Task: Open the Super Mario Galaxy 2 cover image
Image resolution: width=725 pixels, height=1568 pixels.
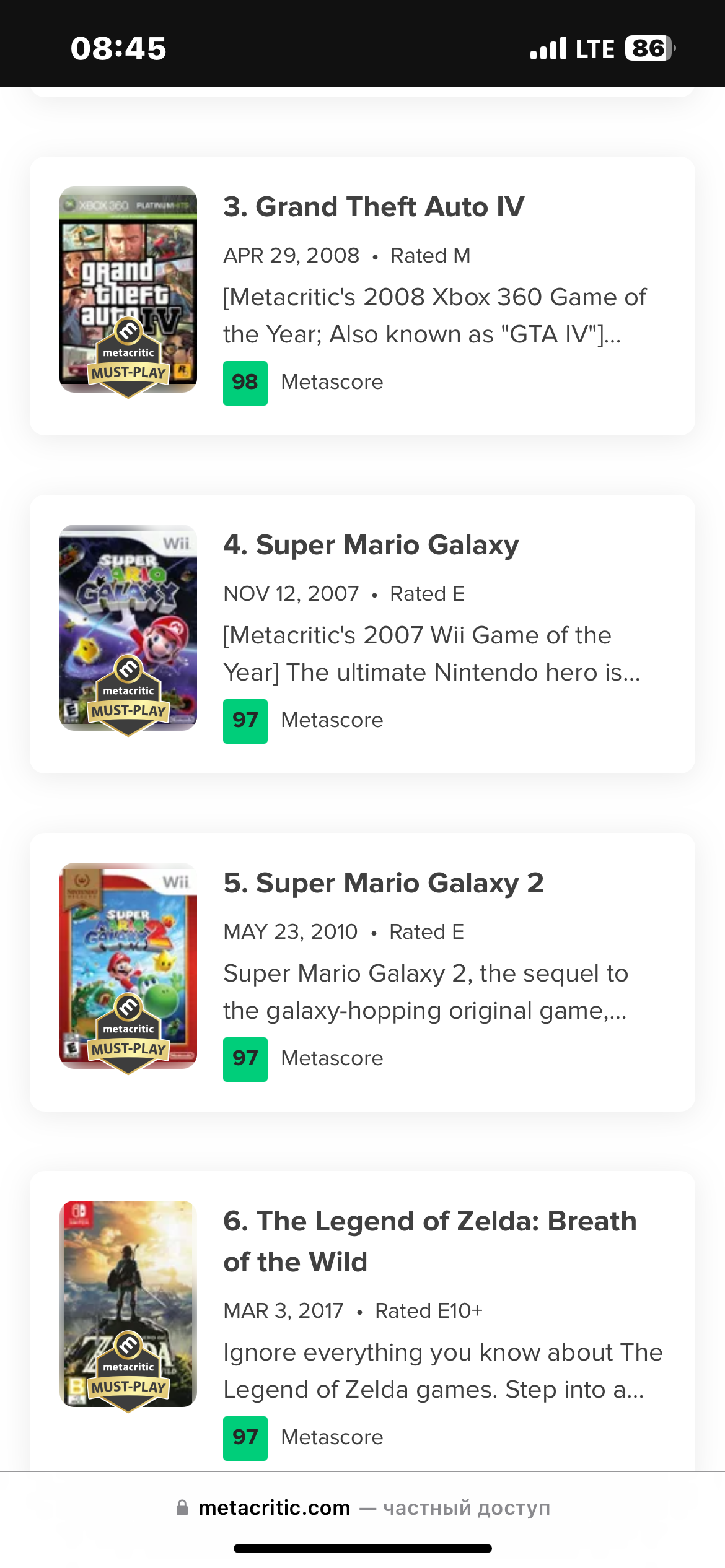Action: [x=128, y=965]
